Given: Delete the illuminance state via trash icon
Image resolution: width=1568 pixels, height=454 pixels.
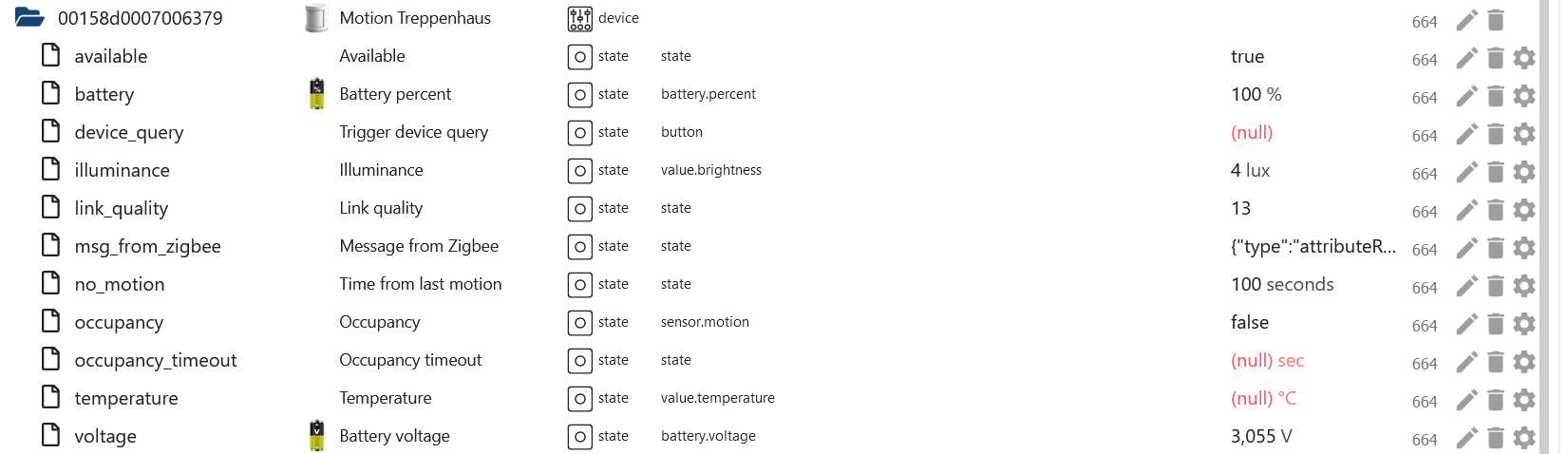Looking at the screenshot, I should click(x=1495, y=172).
